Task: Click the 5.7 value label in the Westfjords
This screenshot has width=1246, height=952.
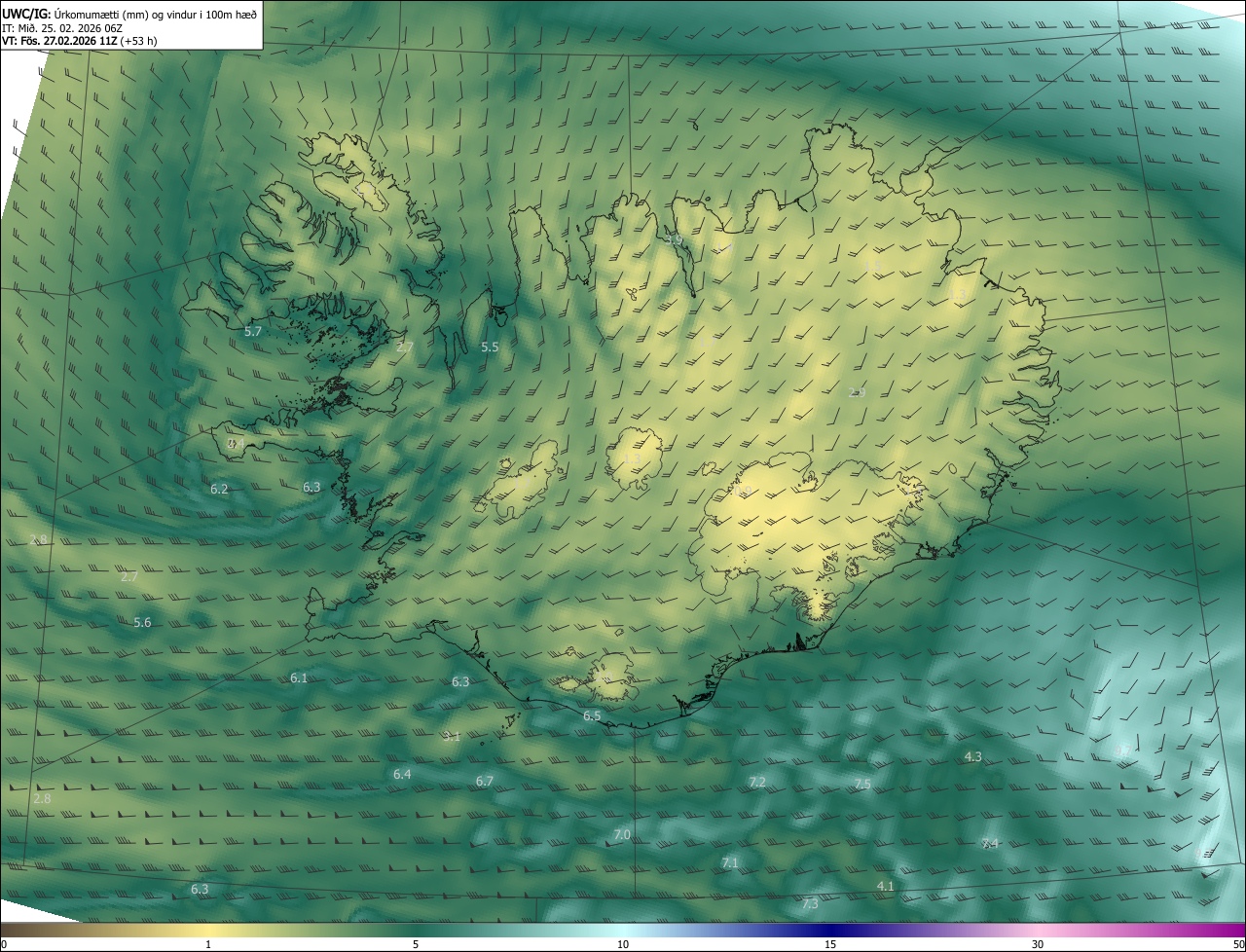Action: pos(253,332)
